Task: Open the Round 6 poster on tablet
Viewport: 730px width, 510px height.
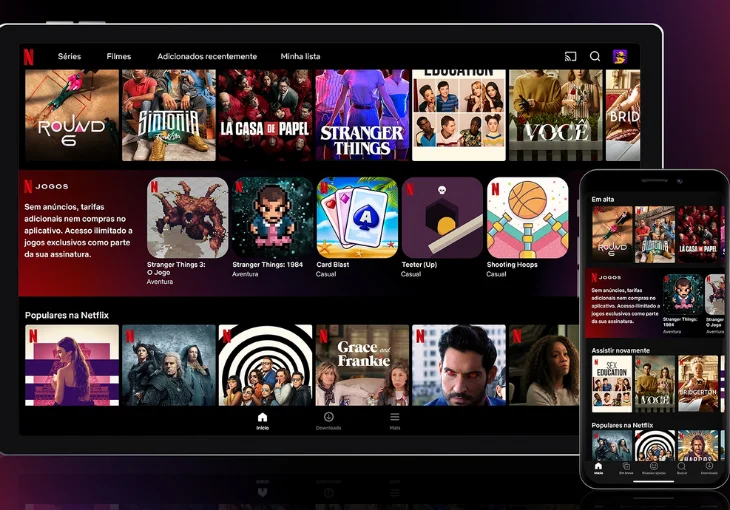Action: 72,115
